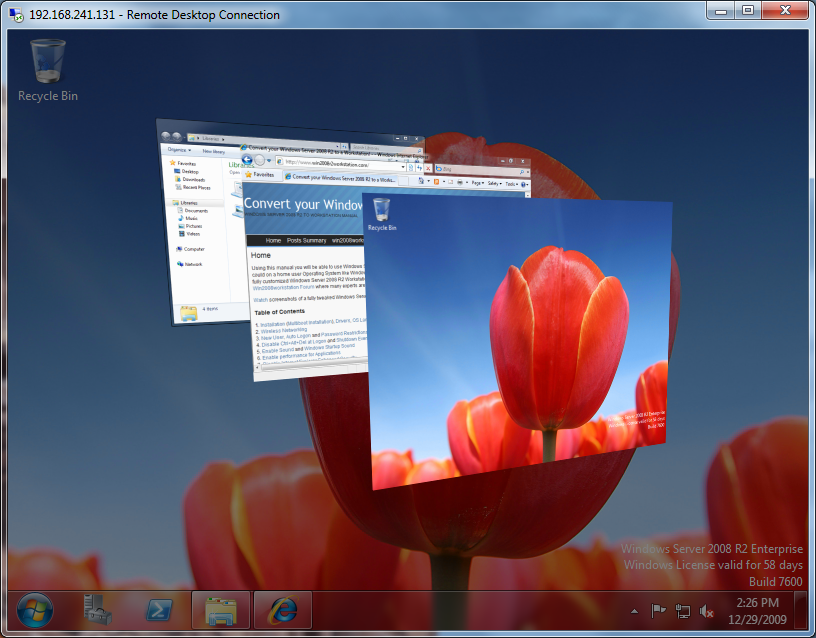Select Downloads under Explorer Favorites

190,179
